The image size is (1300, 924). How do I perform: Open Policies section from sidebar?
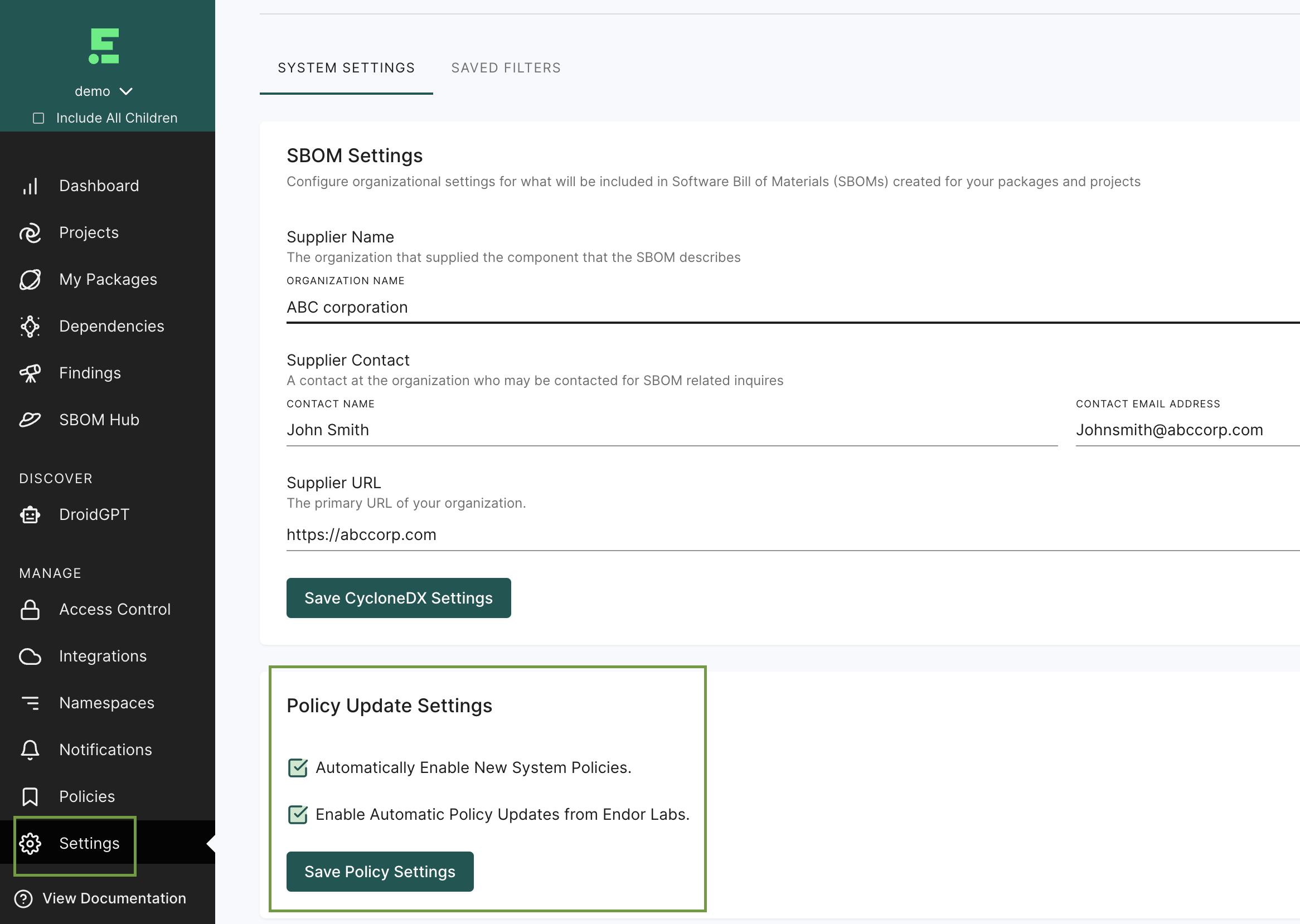pyautogui.click(x=87, y=796)
